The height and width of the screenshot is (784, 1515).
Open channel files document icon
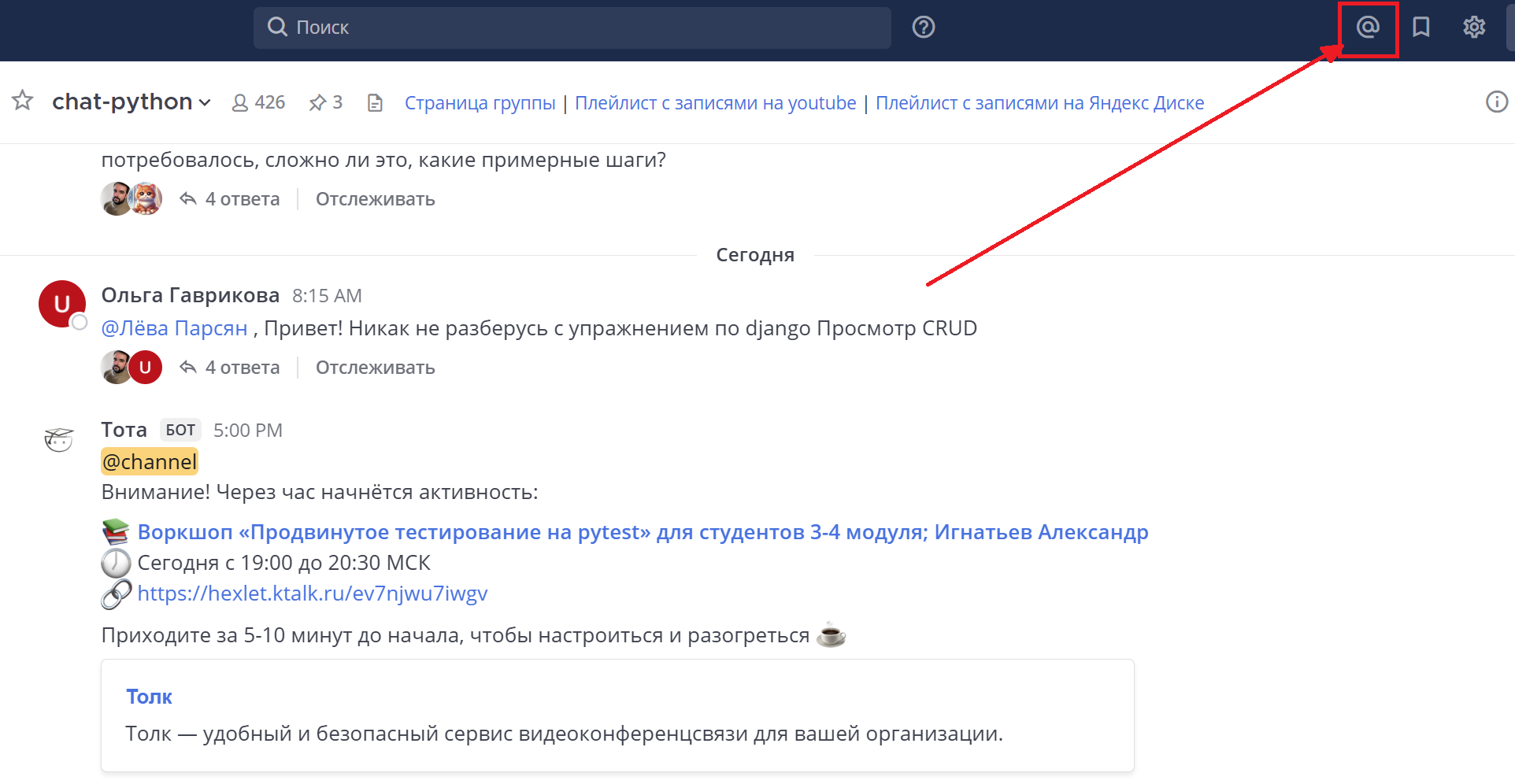(375, 103)
